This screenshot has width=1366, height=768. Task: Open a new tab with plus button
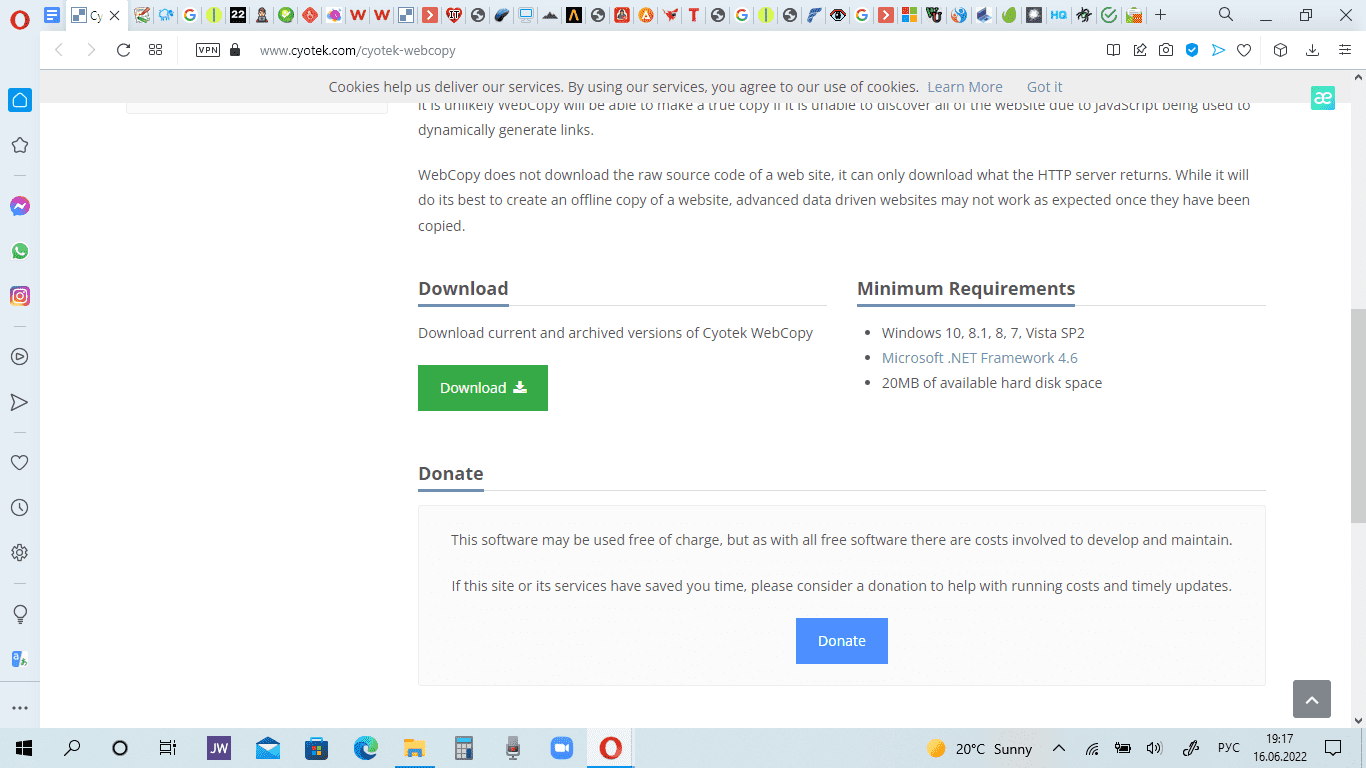(x=1160, y=15)
